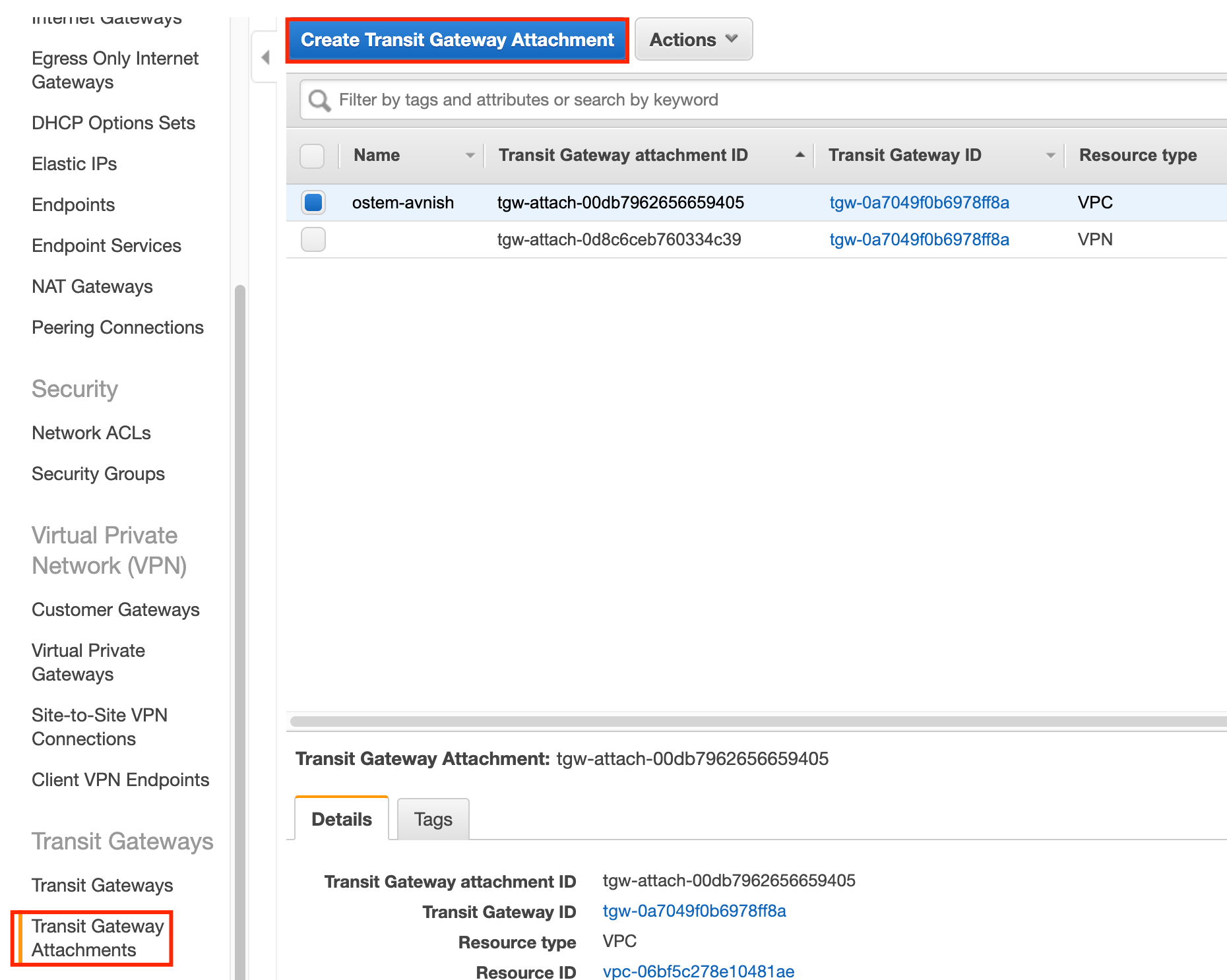Open the Actions dropdown menu

tap(693, 40)
